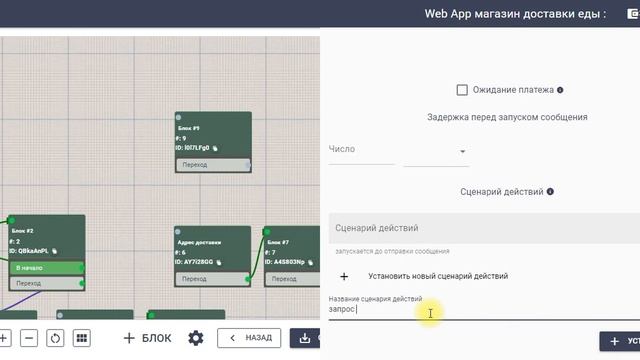This screenshot has height=360, width=640.
Task: Copy ID A4S803Np of Блок #7
Action: click(x=310, y=262)
